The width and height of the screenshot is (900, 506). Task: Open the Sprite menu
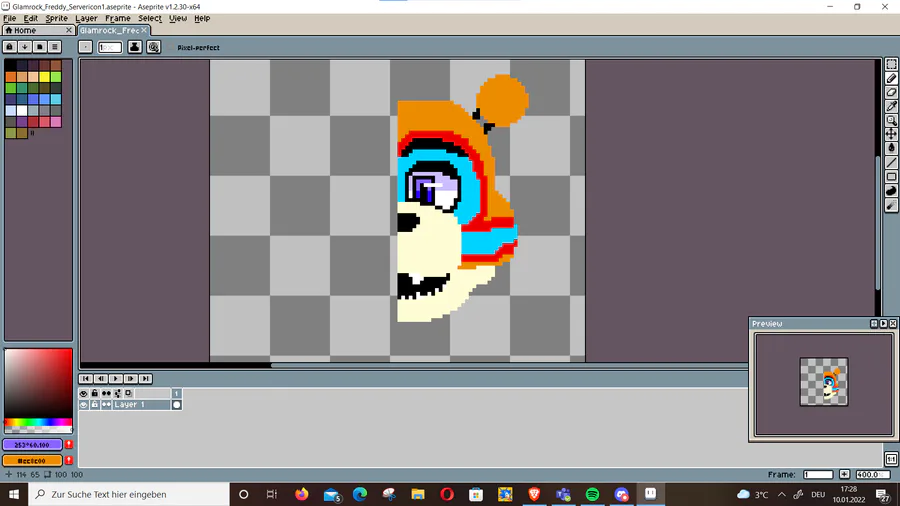pyautogui.click(x=56, y=18)
